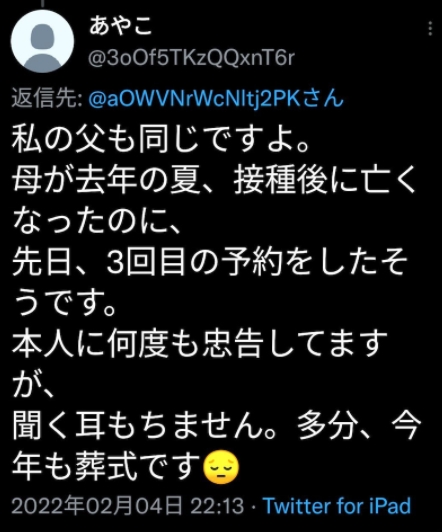Click the standalone text が、
The height and width of the screenshot is (532, 442).
[x=33, y=384]
